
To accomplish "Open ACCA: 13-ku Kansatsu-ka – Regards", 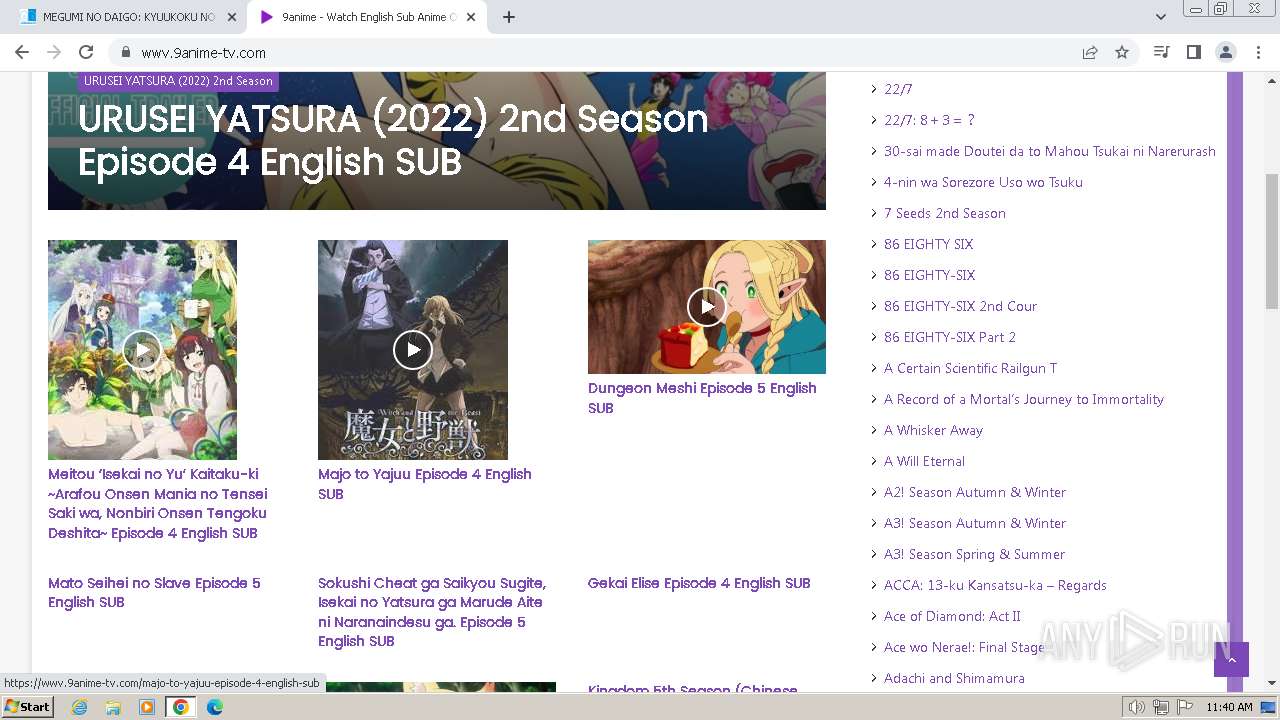I will 995,585.
